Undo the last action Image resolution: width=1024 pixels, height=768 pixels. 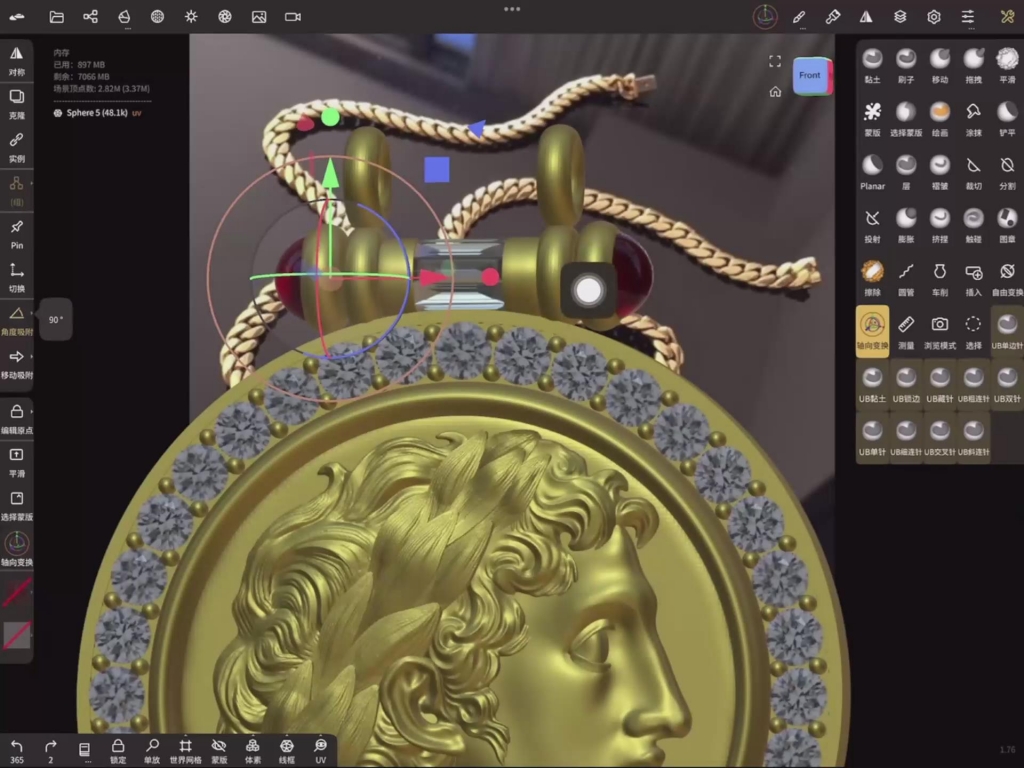pos(17,751)
